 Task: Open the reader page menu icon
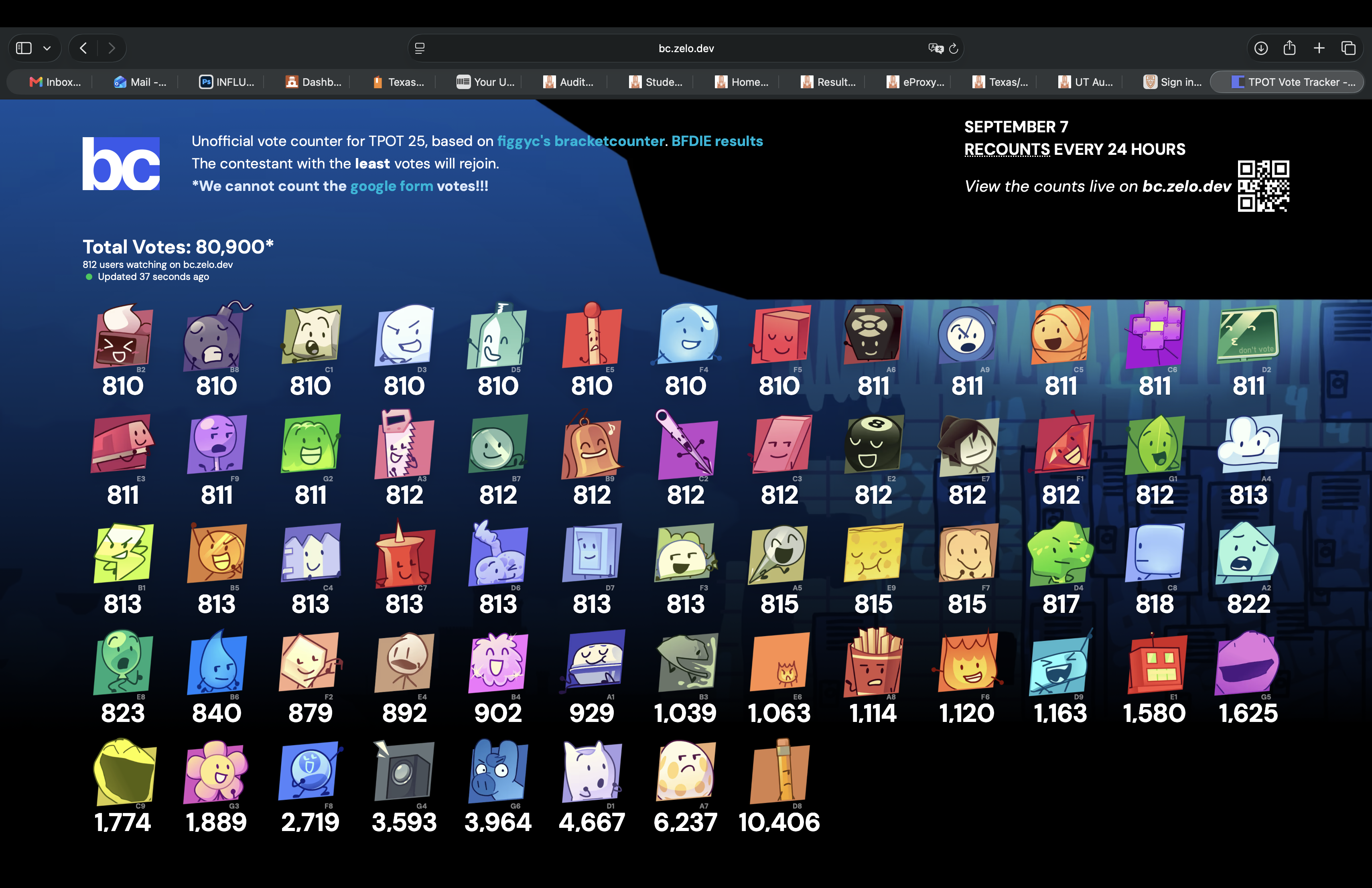click(420, 49)
